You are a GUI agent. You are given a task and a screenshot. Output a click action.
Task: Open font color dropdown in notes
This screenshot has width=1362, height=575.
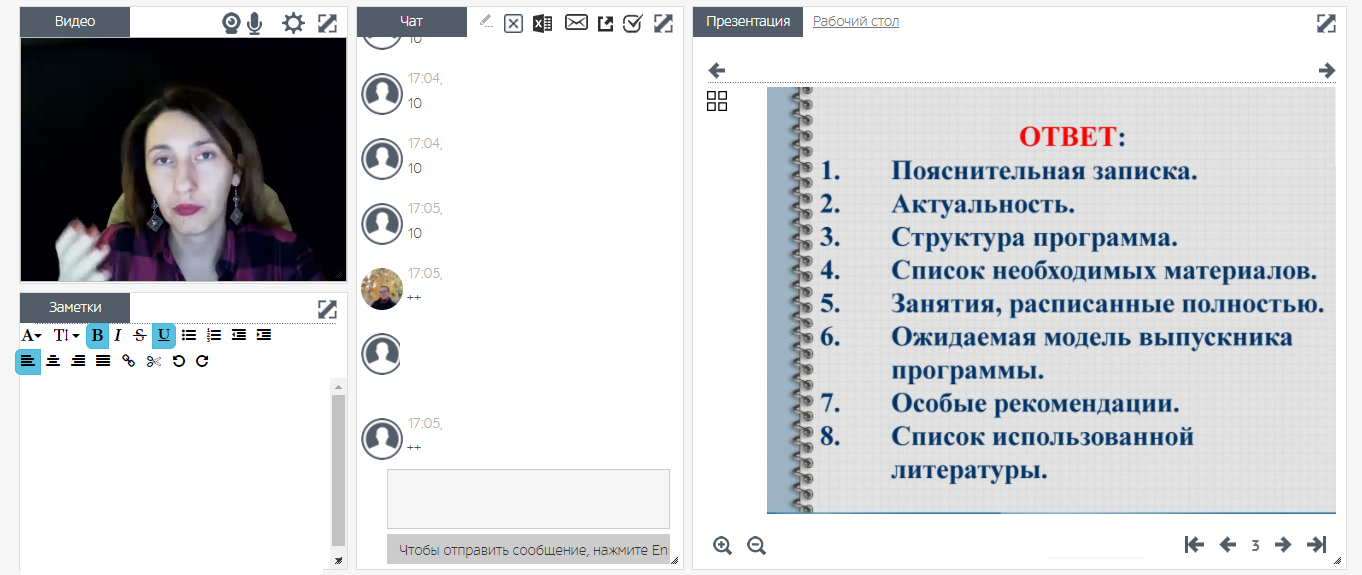tap(31, 335)
